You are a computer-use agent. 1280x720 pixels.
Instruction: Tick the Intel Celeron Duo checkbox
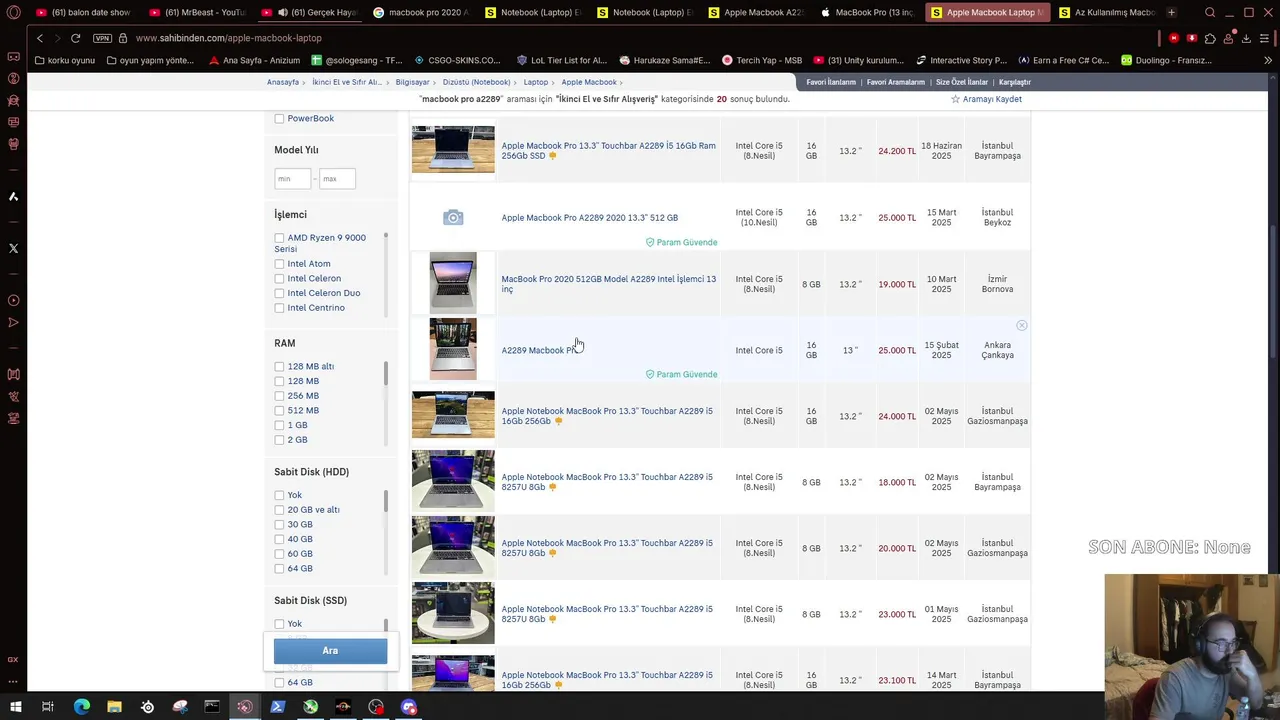click(279, 293)
